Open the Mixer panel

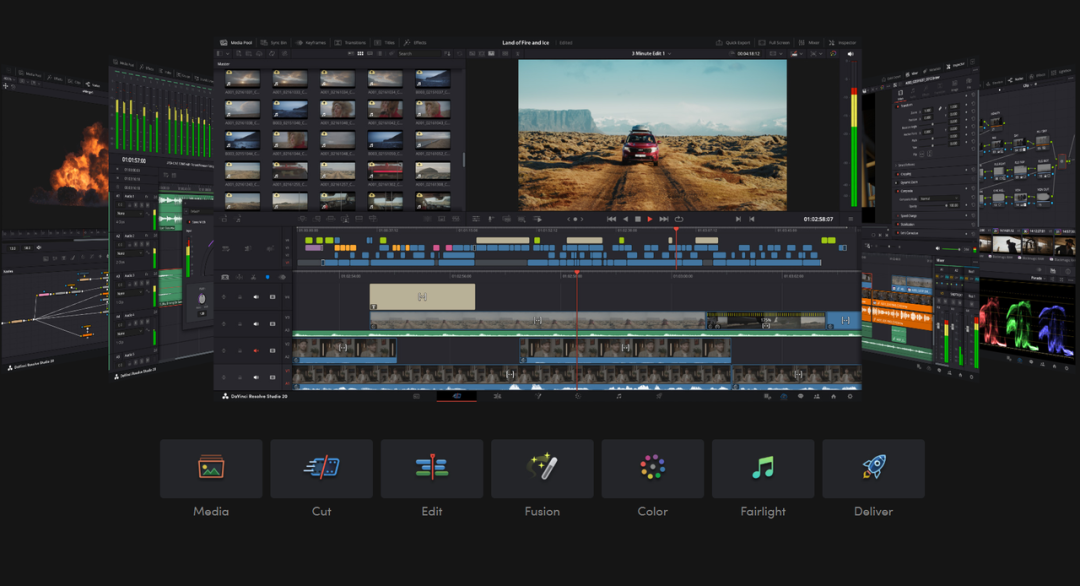pos(809,43)
